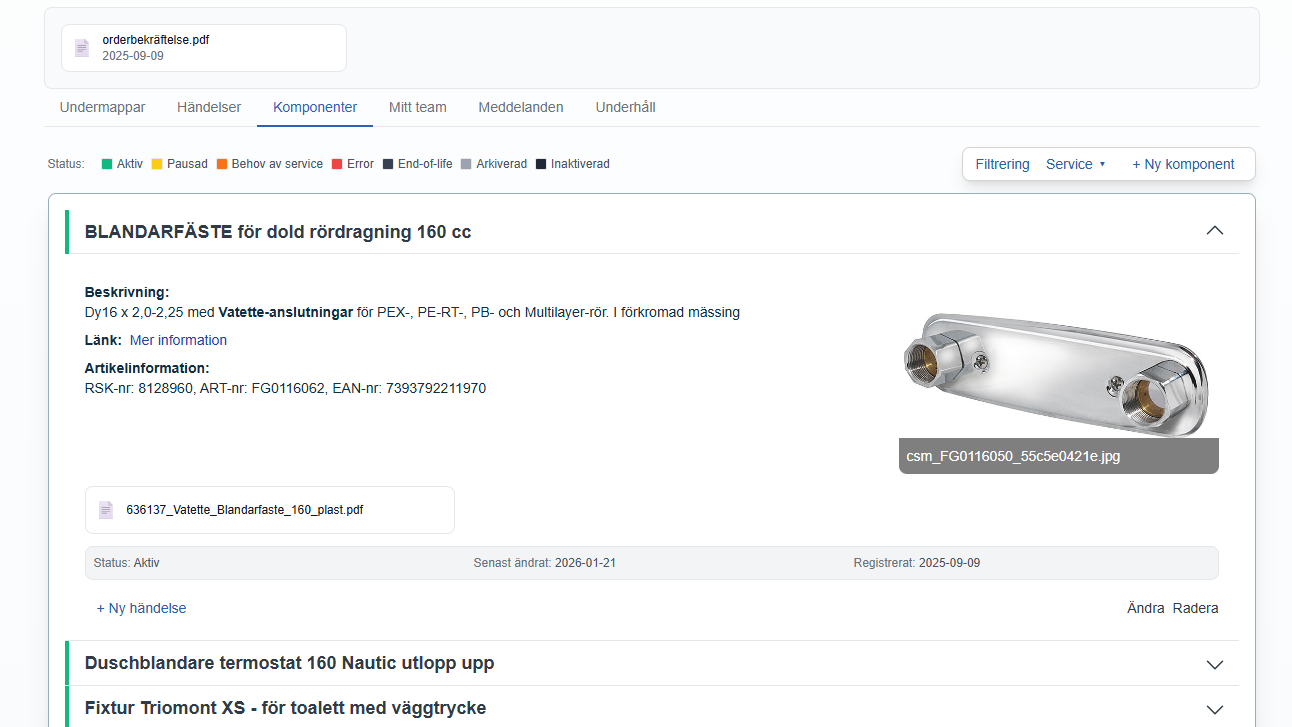Click the orange Behov av service square
1292x727 pixels.
(222, 164)
